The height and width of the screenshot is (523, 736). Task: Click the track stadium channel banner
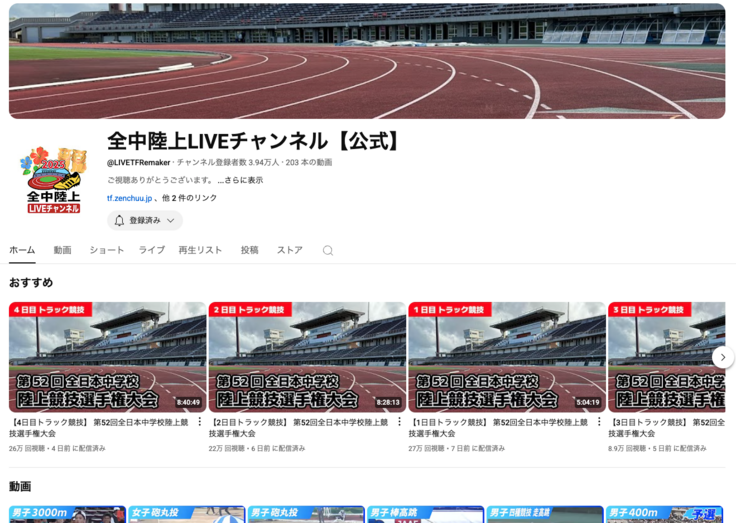coord(367,61)
